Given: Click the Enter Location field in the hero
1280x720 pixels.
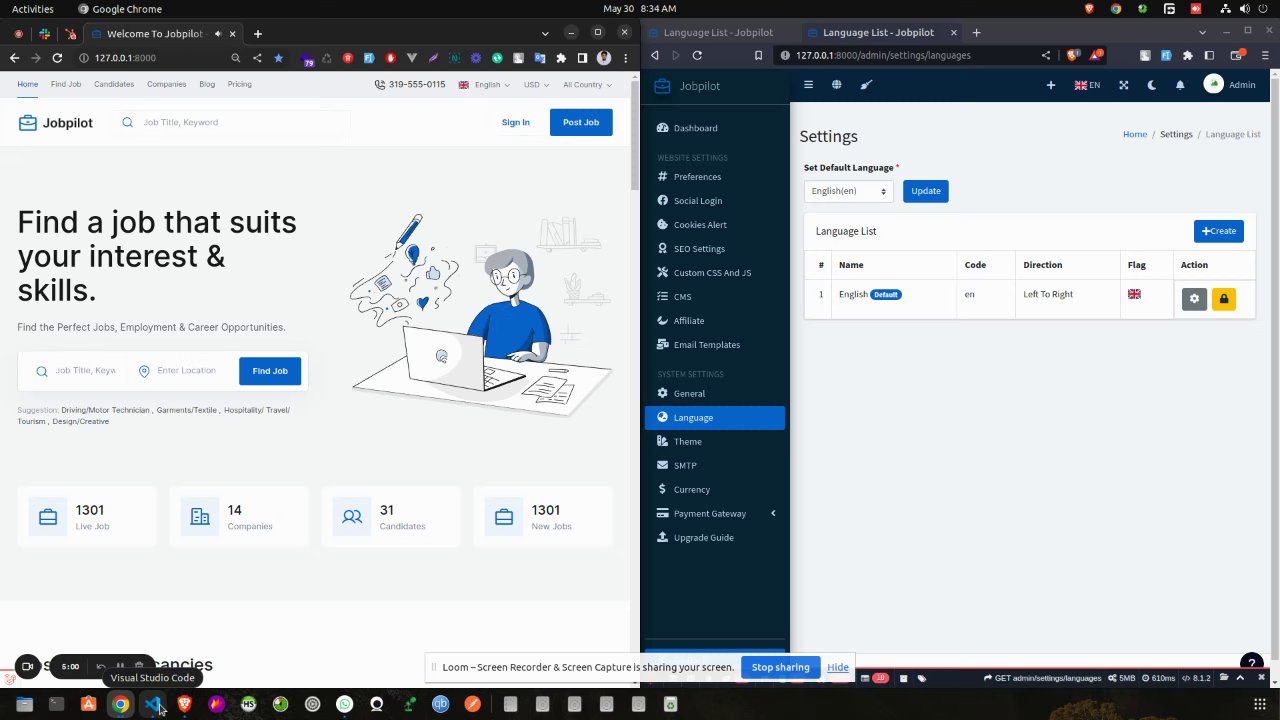Looking at the screenshot, I should tap(186, 371).
